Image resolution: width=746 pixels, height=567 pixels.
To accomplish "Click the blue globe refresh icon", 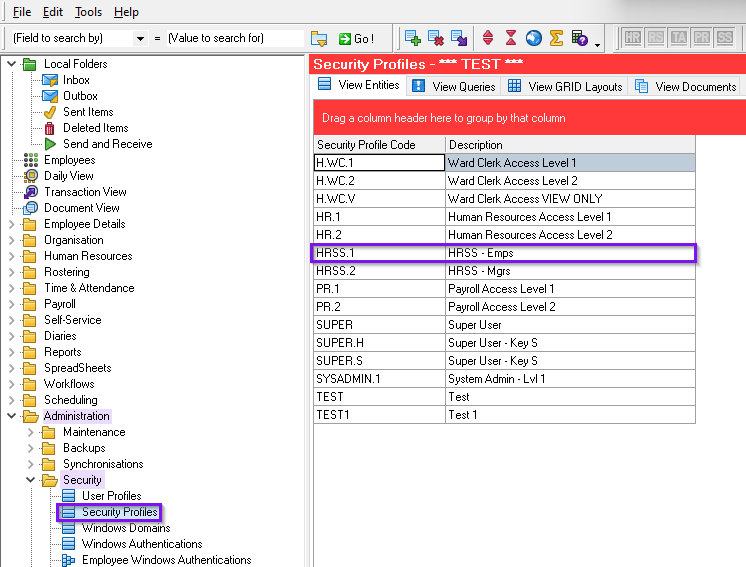I will pos(533,38).
